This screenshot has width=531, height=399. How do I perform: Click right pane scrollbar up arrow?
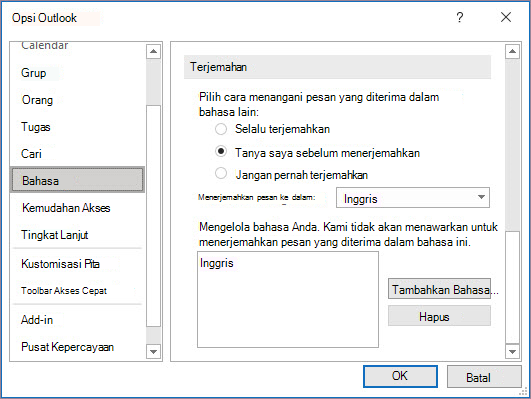[512, 51]
